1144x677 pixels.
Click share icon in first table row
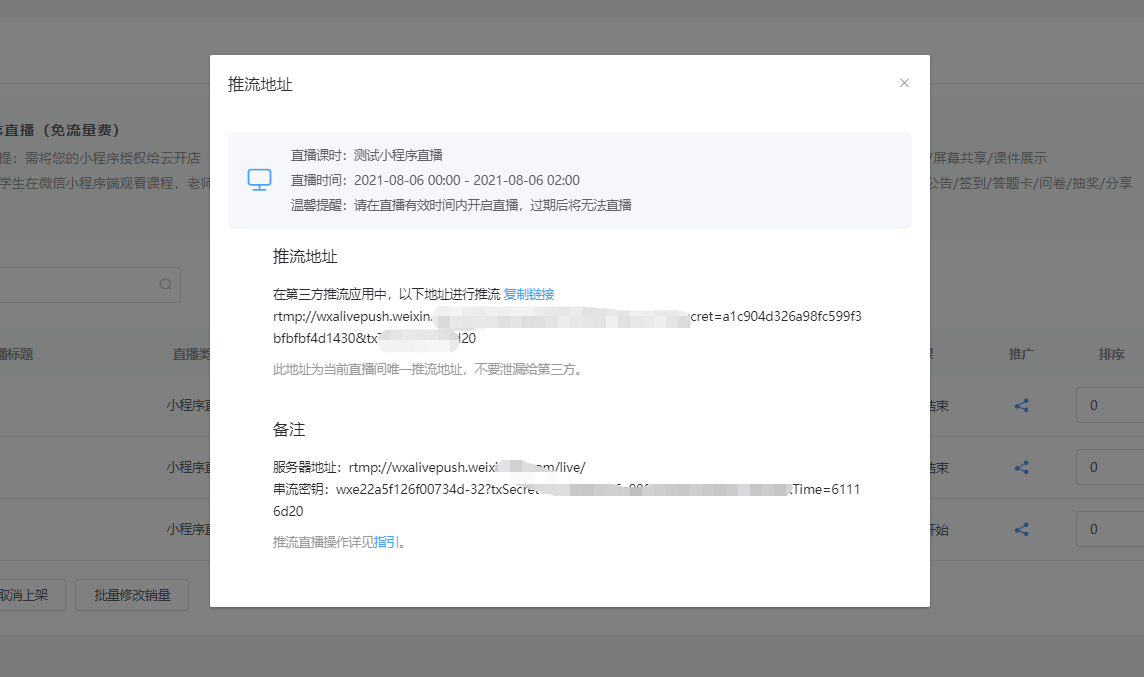point(1021,406)
